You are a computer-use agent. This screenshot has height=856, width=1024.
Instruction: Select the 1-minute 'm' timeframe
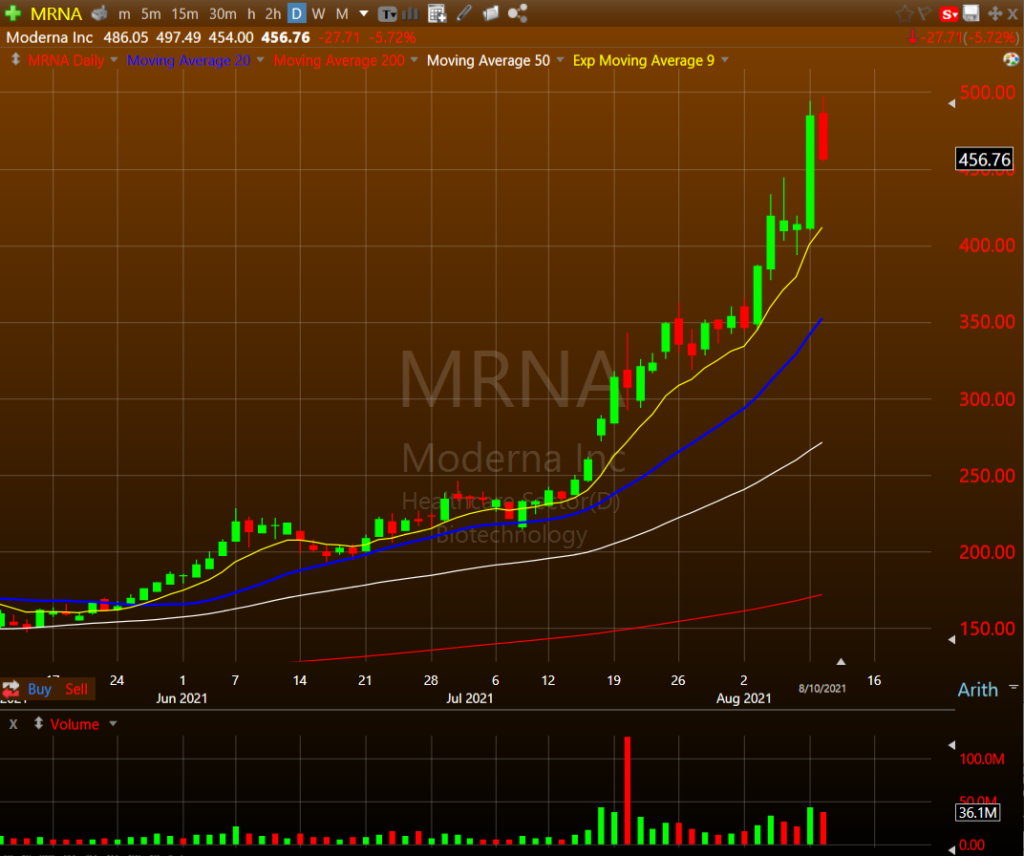point(124,14)
